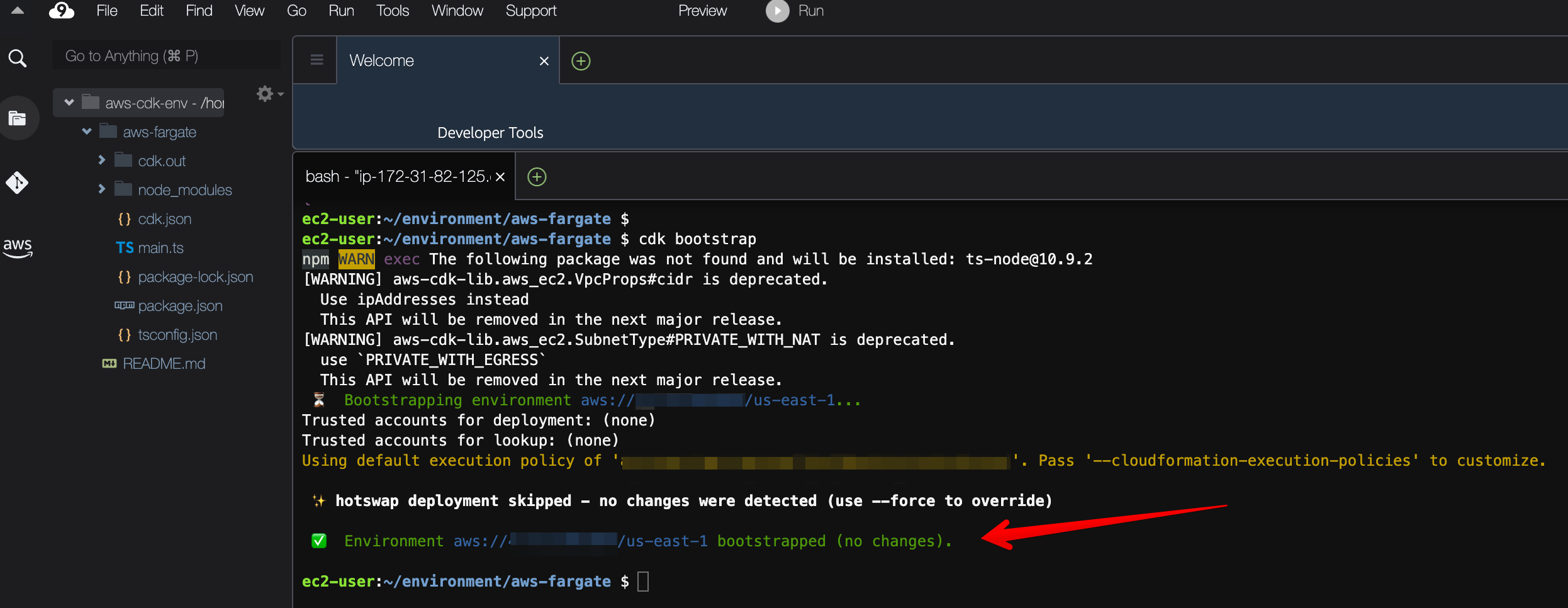Click the Preview button

[702, 11]
